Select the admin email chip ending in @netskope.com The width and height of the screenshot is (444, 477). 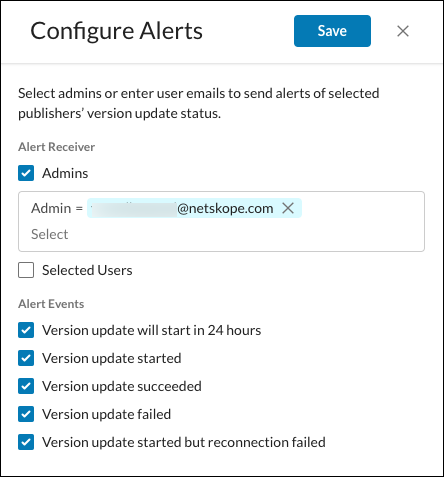pyautogui.click(x=194, y=208)
